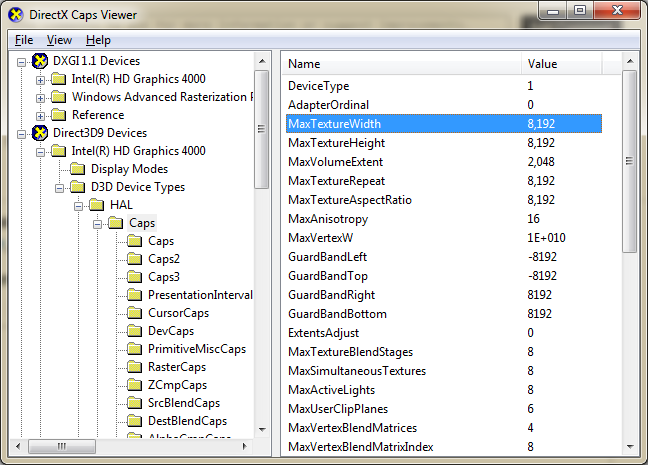This screenshot has width=648, height=465.
Task: Collapse the DXGI 1.1 Devices node
Action: (x=21, y=62)
